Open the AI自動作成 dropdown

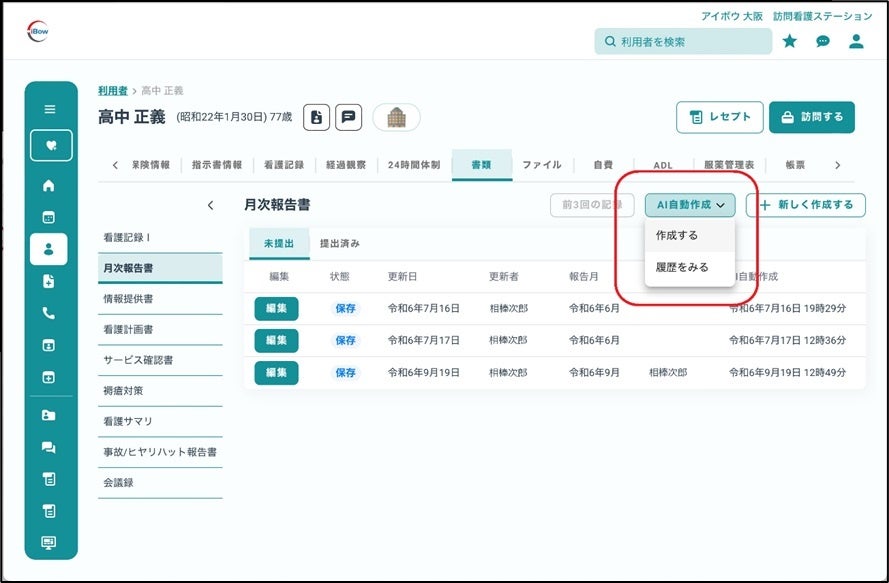click(x=690, y=205)
